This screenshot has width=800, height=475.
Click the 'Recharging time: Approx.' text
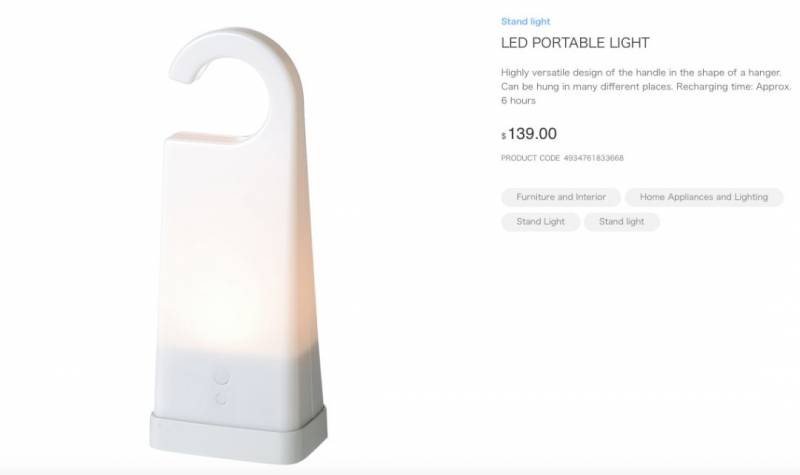pos(734,86)
